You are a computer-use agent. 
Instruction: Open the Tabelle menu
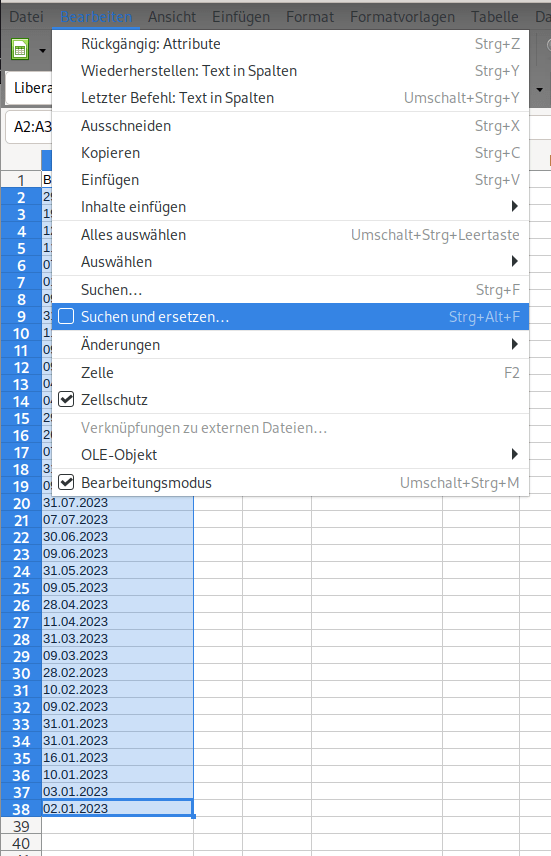pyautogui.click(x=495, y=17)
